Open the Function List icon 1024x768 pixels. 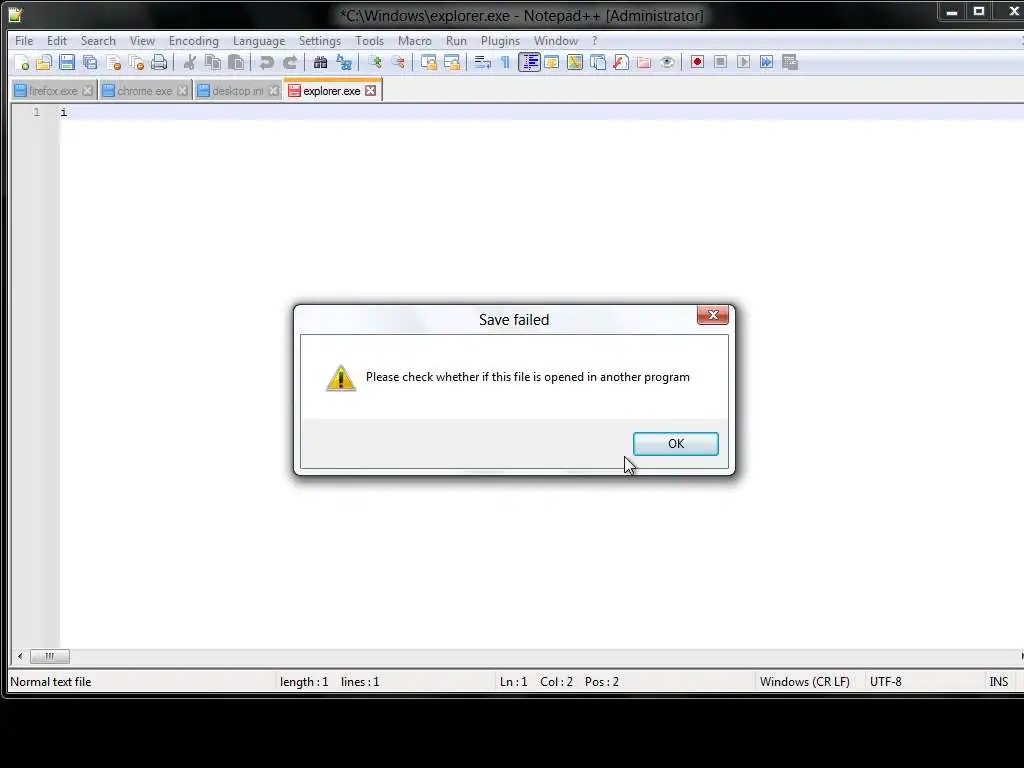click(x=621, y=63)
